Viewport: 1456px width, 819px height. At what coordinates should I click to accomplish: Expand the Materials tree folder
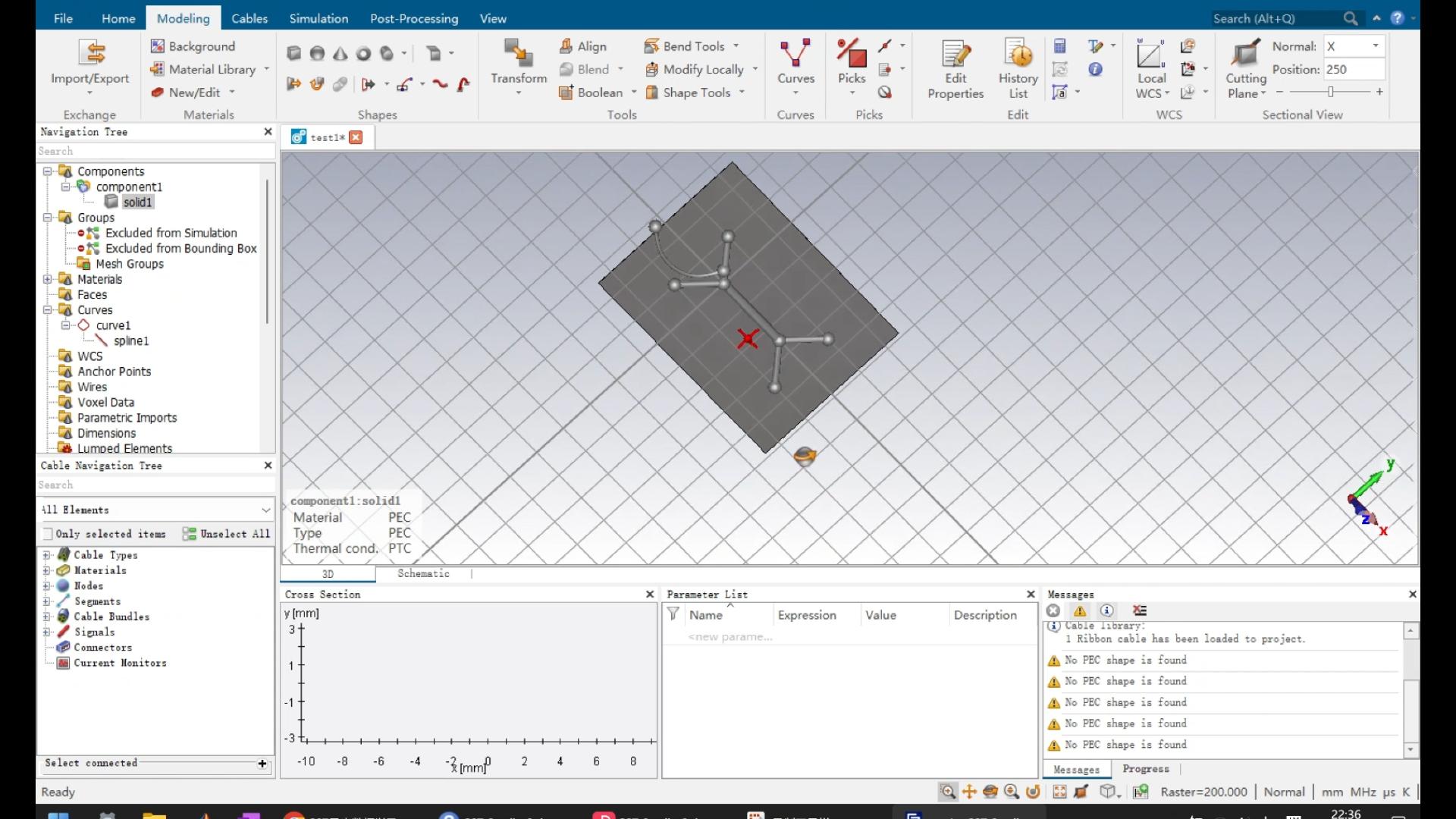[48, 279]
